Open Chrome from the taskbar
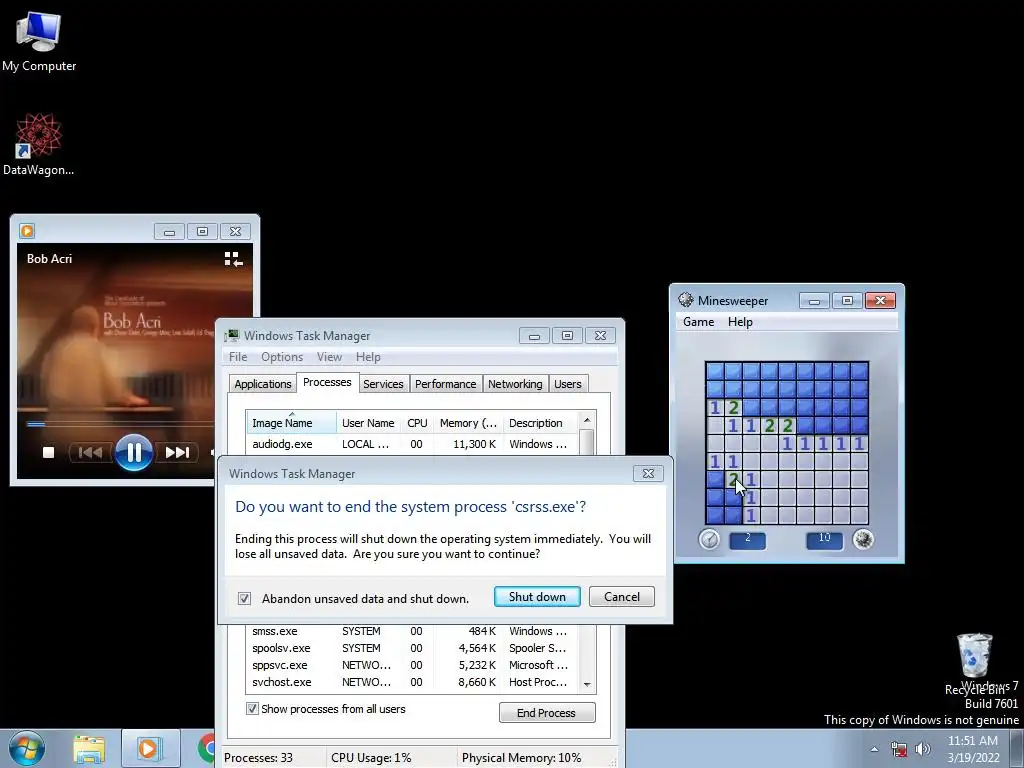The width and height of the screenshot is (1024, 768). pyautogui.click(x=206, y=749)
